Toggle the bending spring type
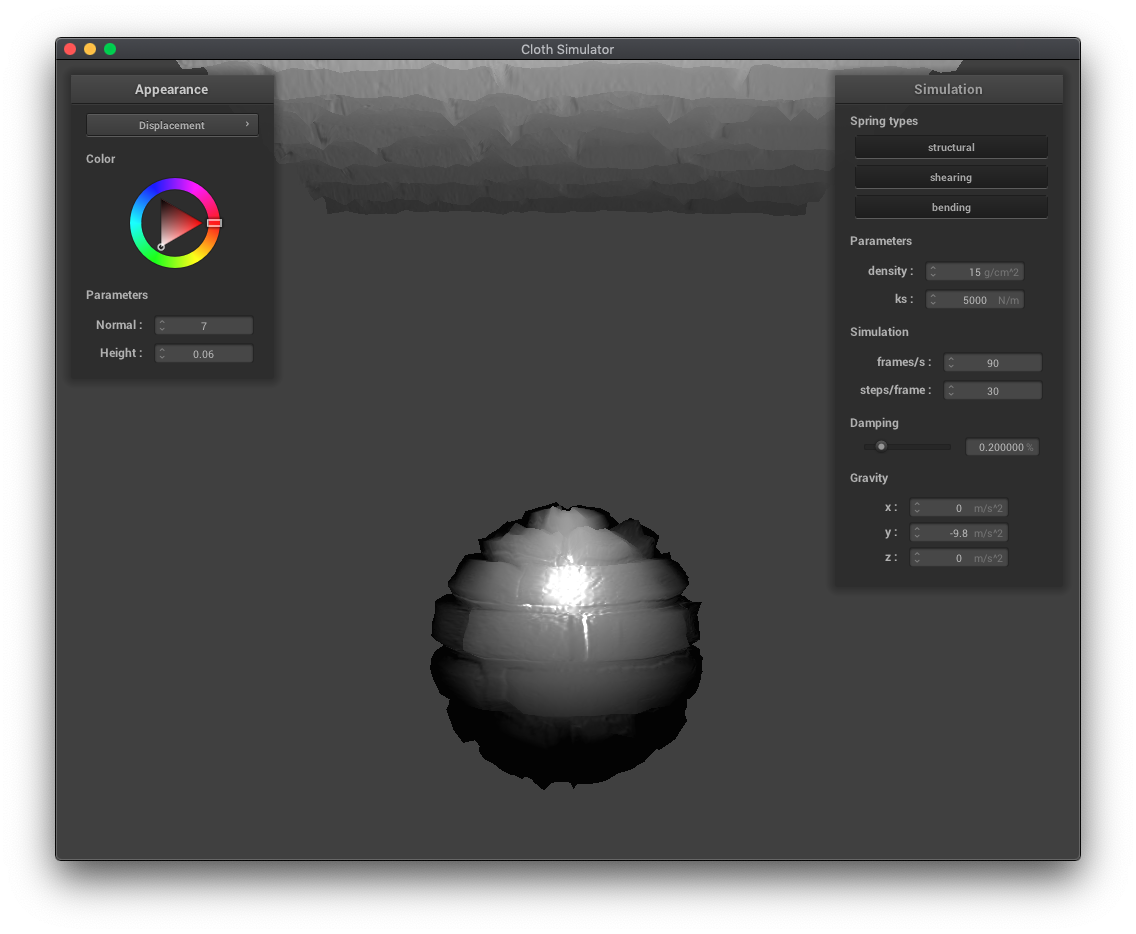 (x=951, y=207)
